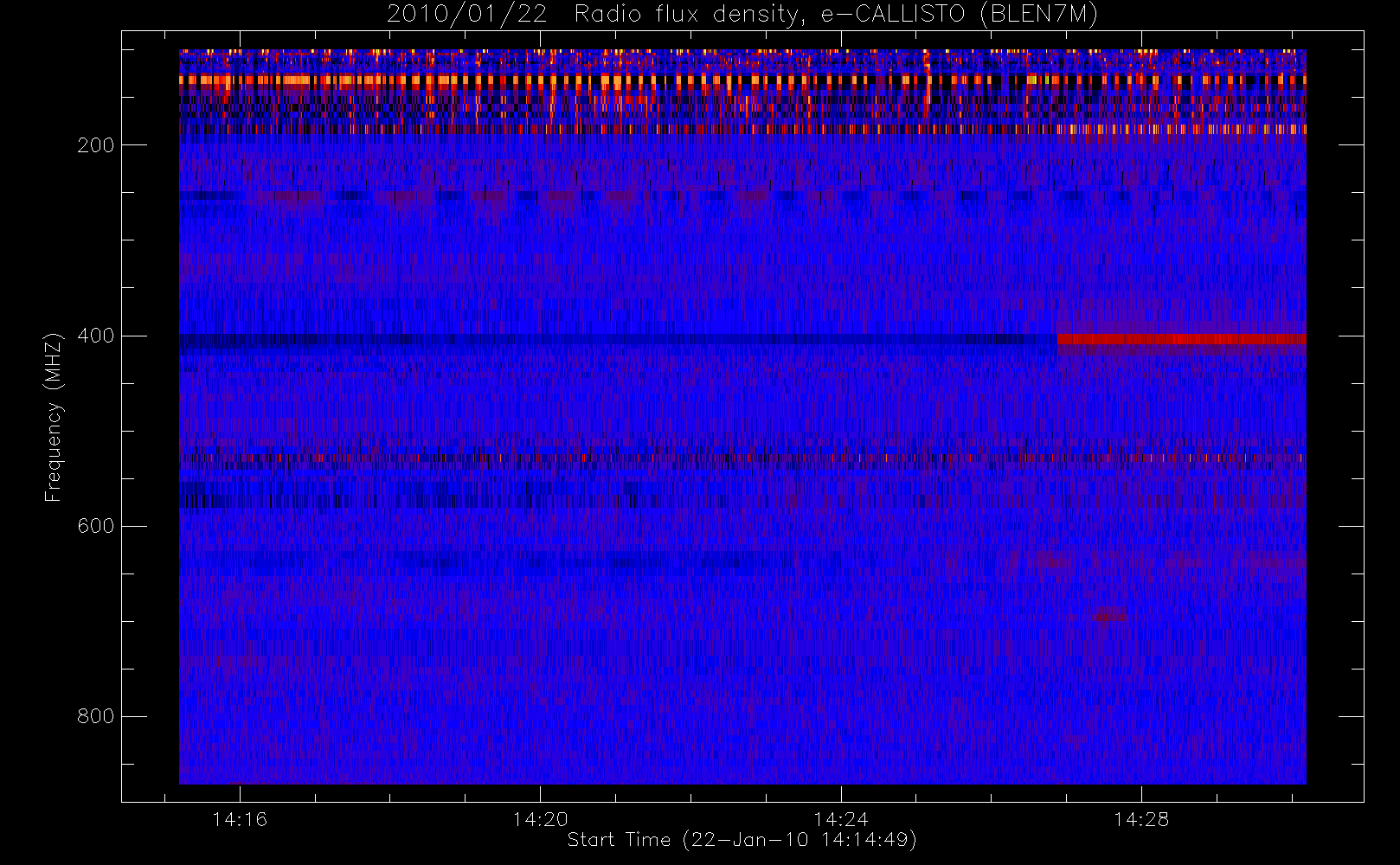This screenshot has width=1400, height=865.
Task: Click the 600 frequency tick label
Action: [96, 526]
